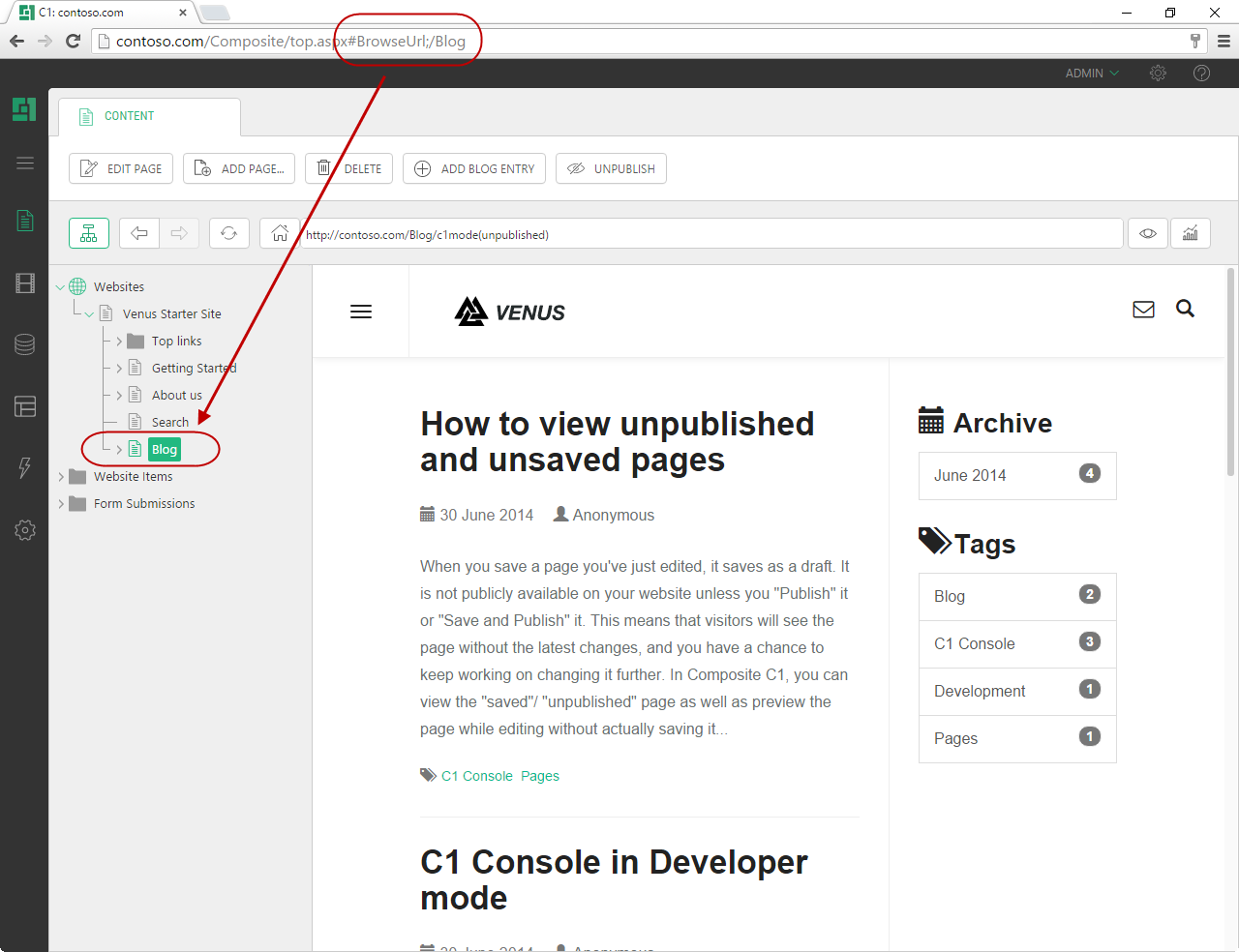Toggle the sitemap tree view icon
The image size is (1239, 952).
click(x=89, y=233)
